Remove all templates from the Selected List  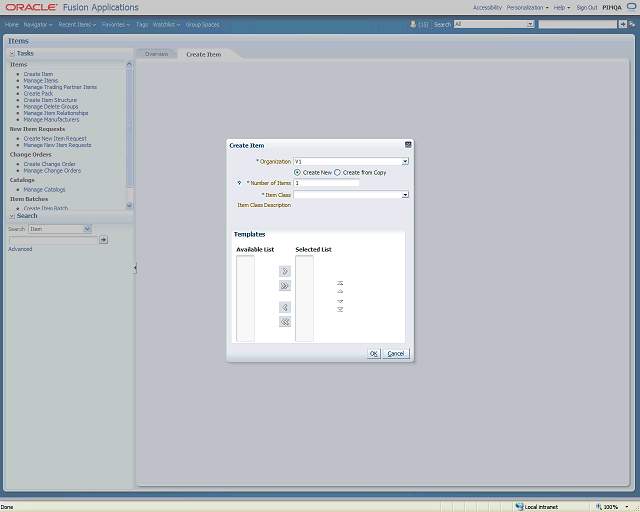[x=285, y=322]
